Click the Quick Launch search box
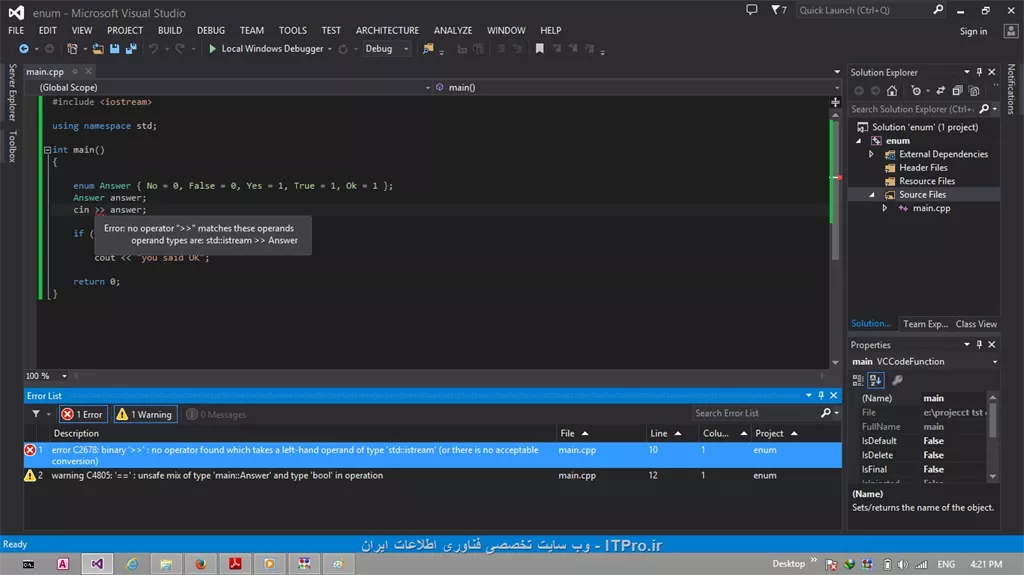The image size is (1024, 575). point(871,10)
